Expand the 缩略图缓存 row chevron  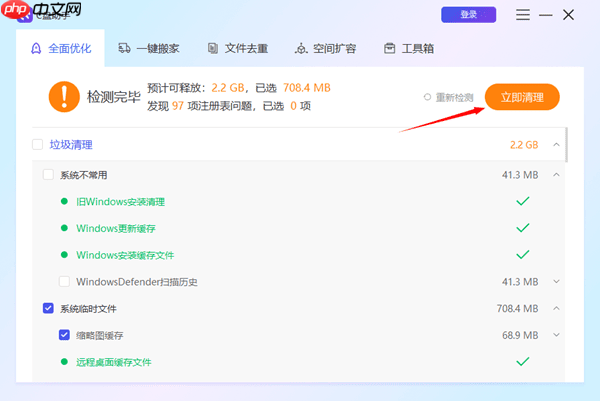556,335
